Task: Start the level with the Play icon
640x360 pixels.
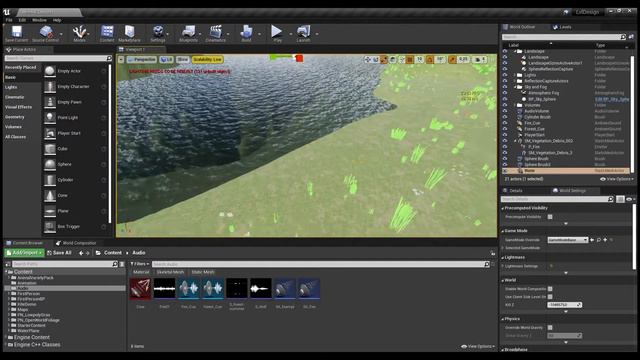Action: click(x=277, y=32)
